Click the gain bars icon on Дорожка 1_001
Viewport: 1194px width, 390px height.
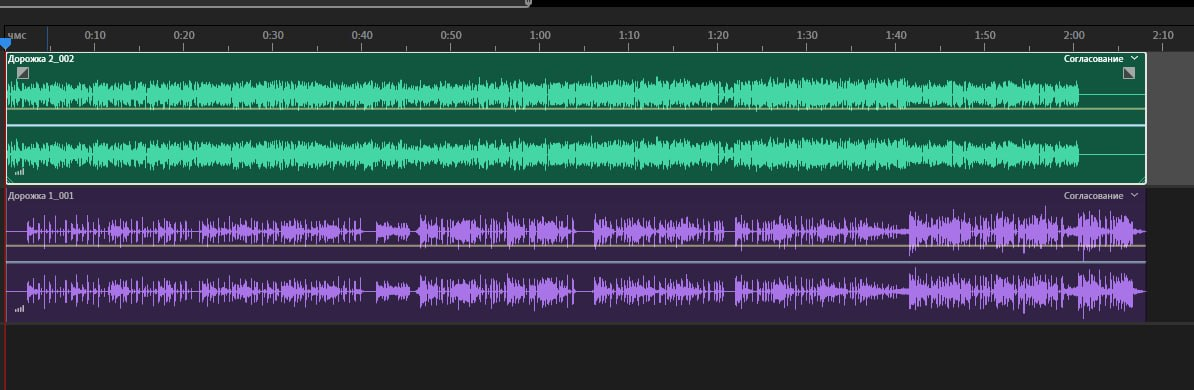pos(19,308)
